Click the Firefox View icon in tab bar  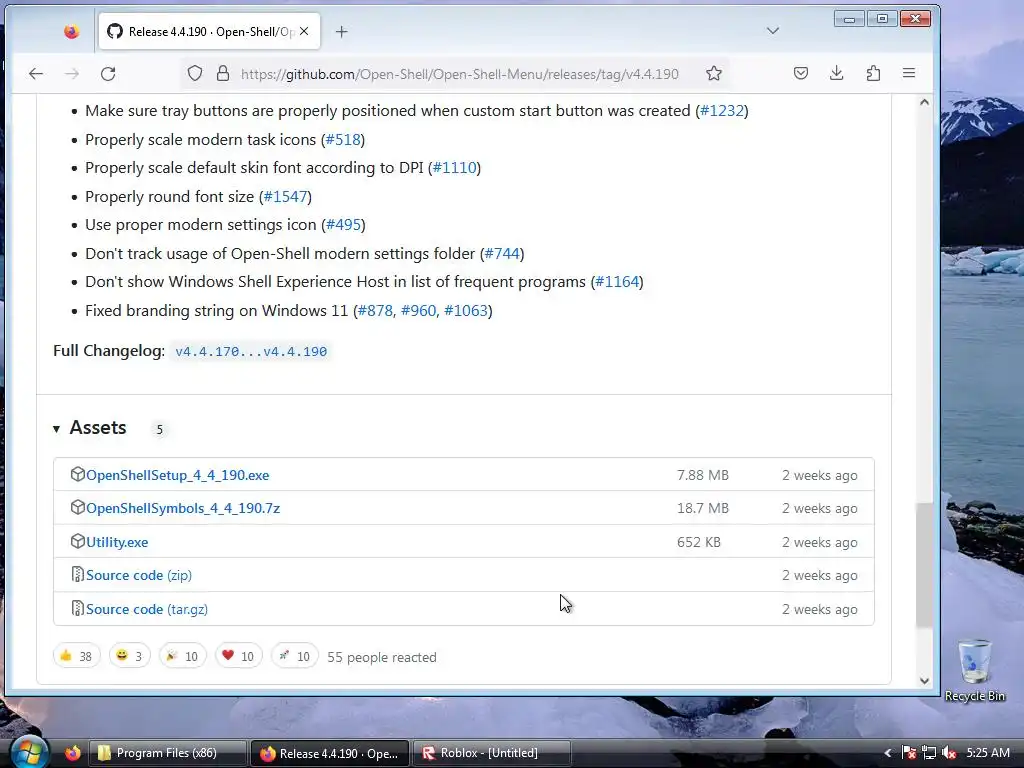[71, 31]
